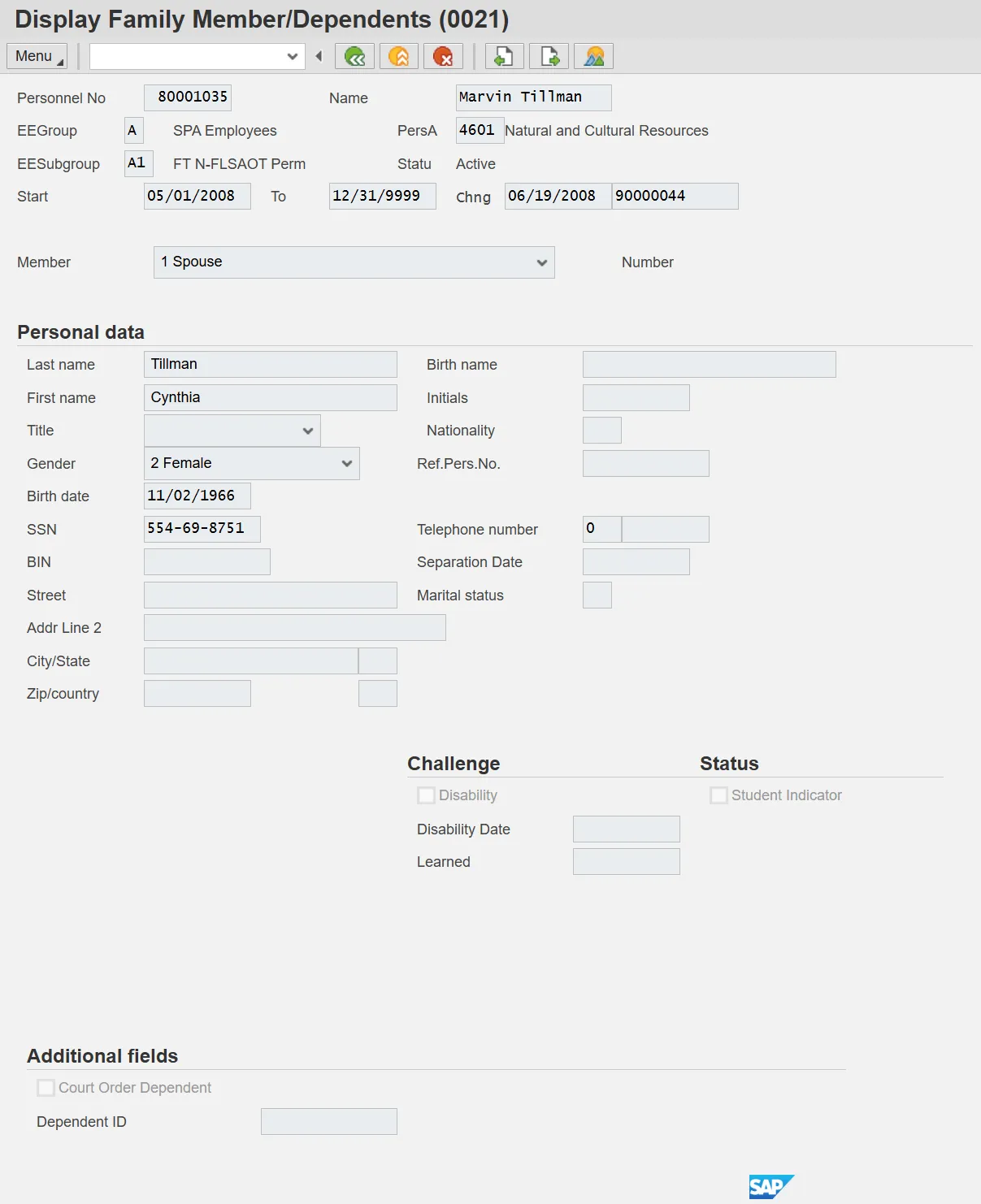Screen dimensions: 981x1204
Task: Click the Dependent ID field
Action: [329, 1122]
